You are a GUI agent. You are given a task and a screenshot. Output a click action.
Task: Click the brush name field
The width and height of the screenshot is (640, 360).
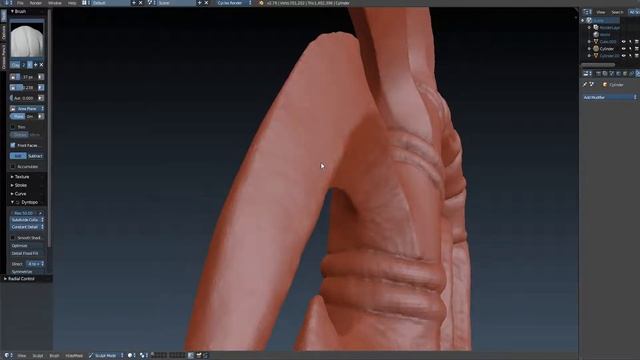[15, 65]
